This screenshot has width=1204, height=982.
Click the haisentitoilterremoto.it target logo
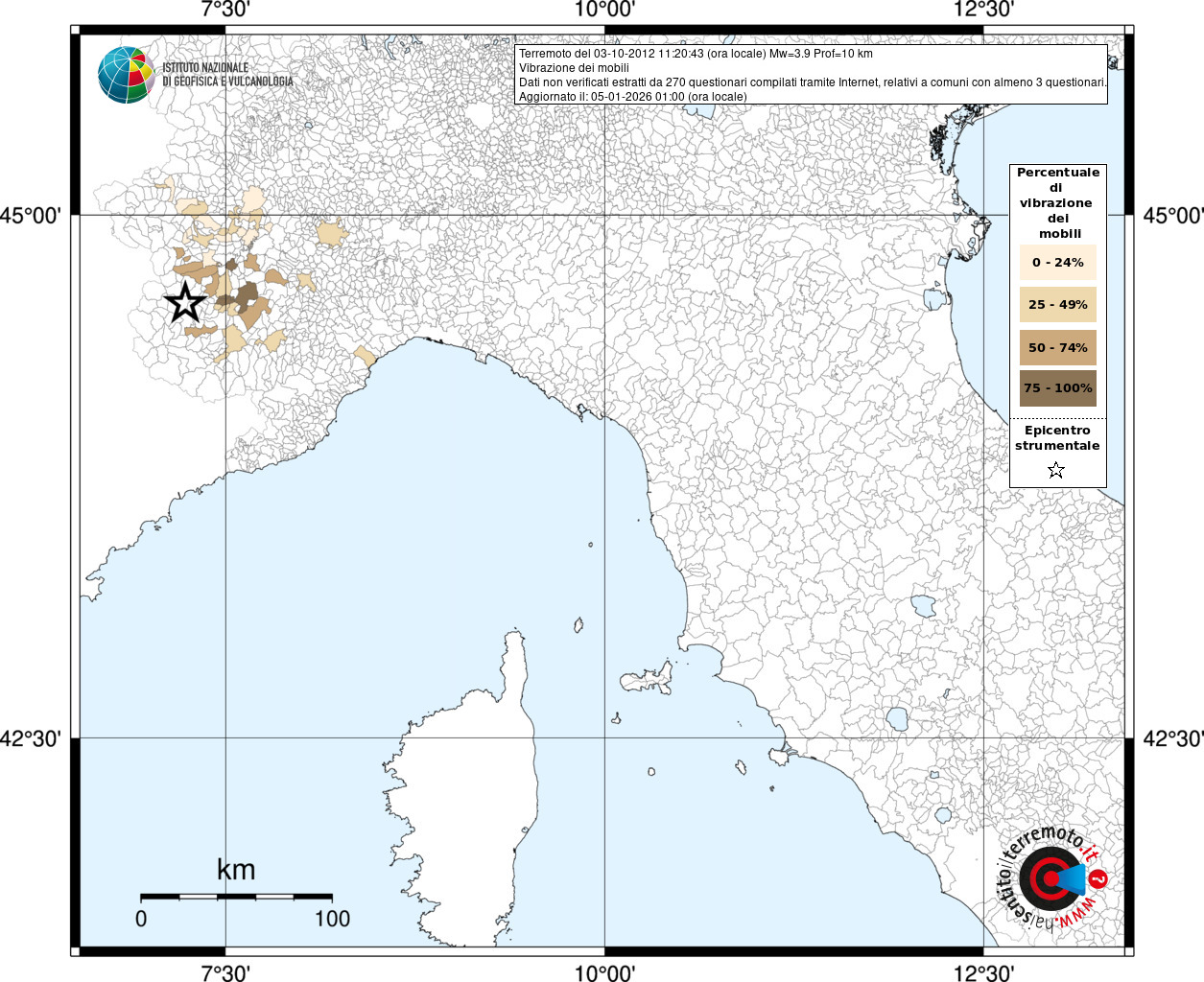click(1052, 878)
